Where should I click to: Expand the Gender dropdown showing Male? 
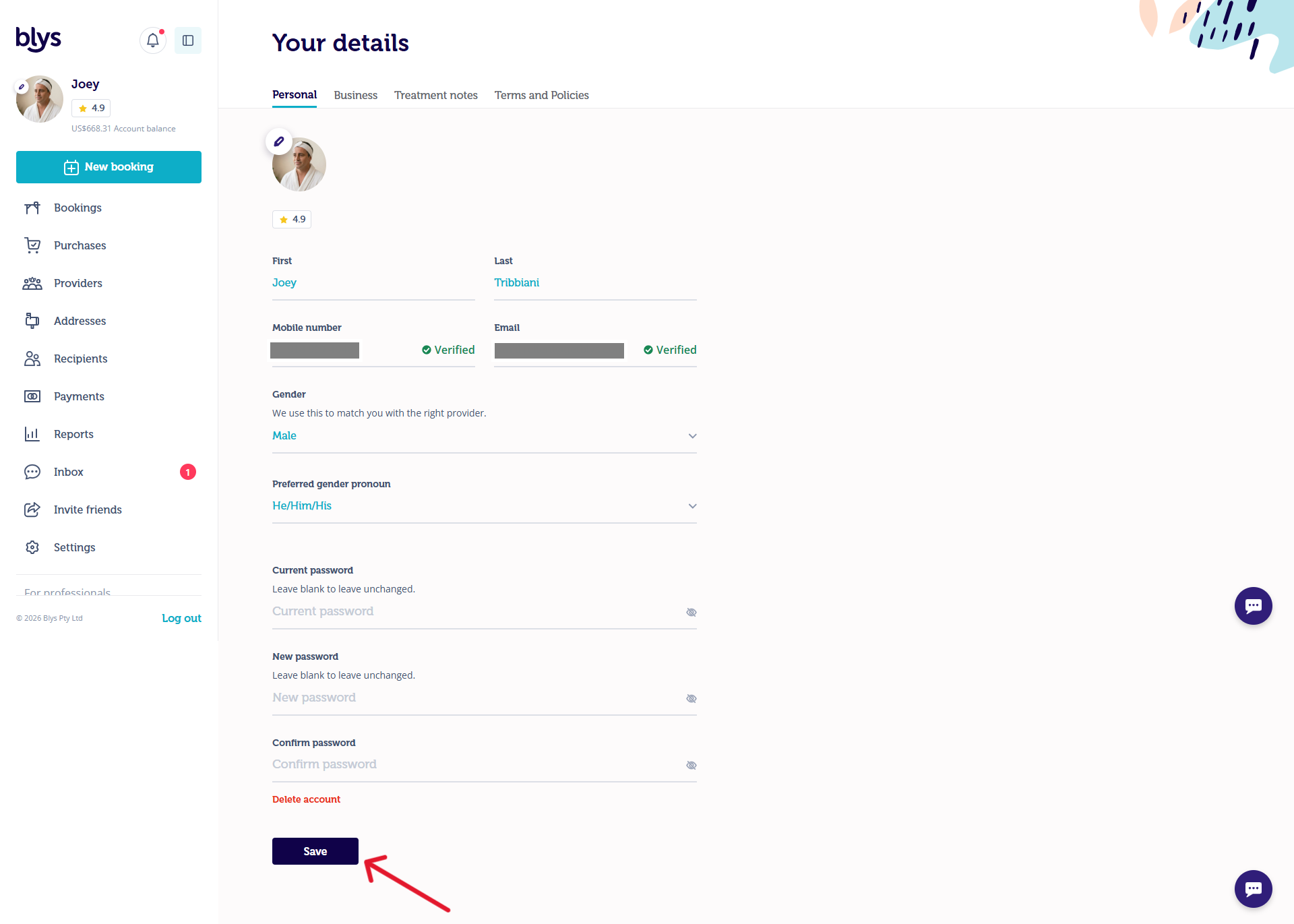[485, 436]
